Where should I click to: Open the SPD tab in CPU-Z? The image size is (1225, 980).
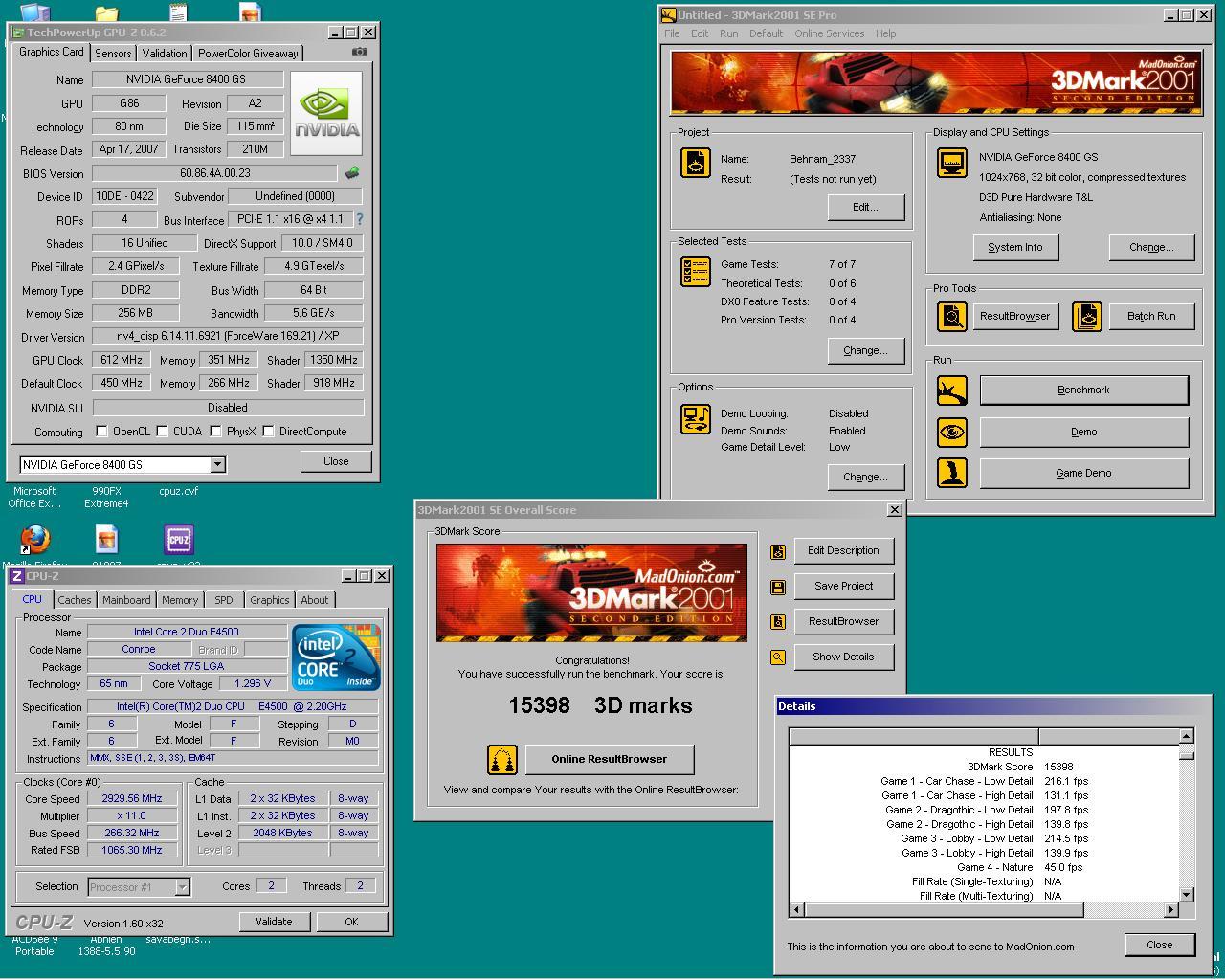pos(224,600)
